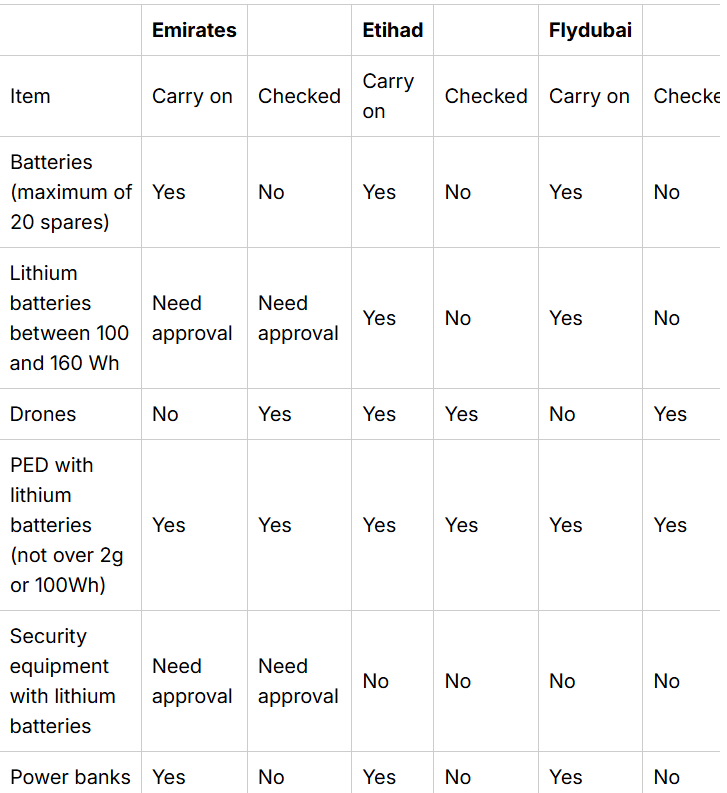Click Emirates carry-on "No" cell in Drones row
The width and height of the screenshot is (727, 793).
165,414
